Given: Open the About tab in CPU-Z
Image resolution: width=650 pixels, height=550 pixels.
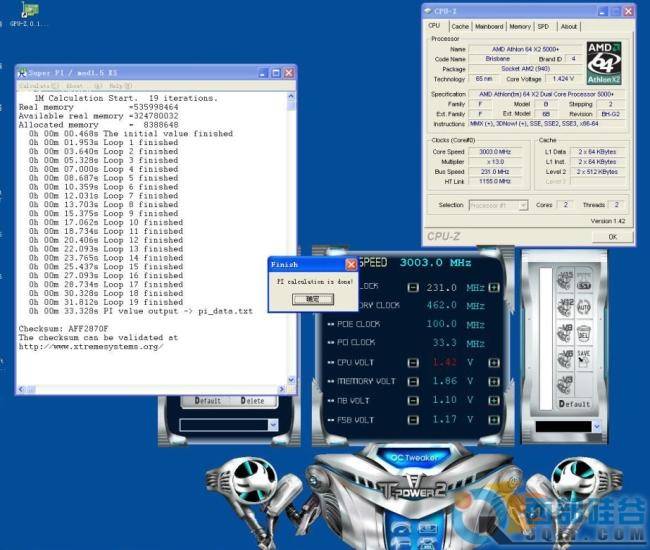Looking at the screenshot, I should 569,27.
